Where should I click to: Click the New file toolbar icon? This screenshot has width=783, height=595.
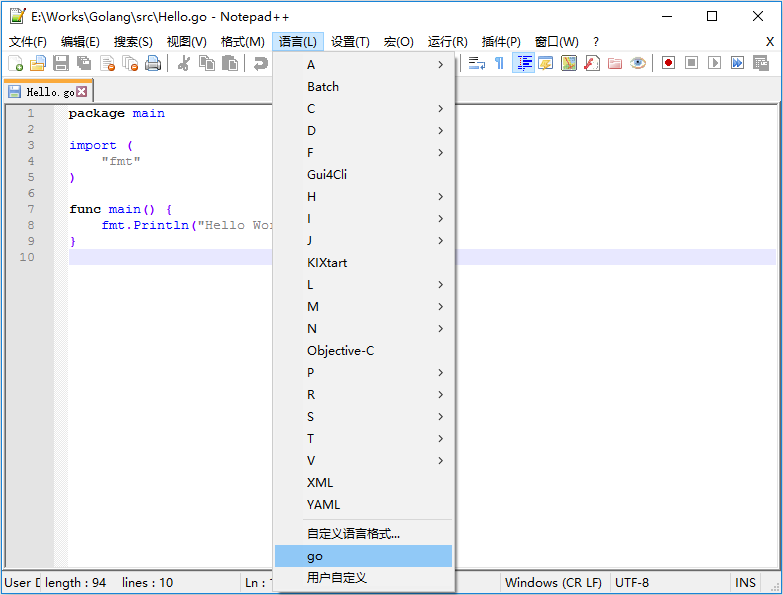pos(15,63)
